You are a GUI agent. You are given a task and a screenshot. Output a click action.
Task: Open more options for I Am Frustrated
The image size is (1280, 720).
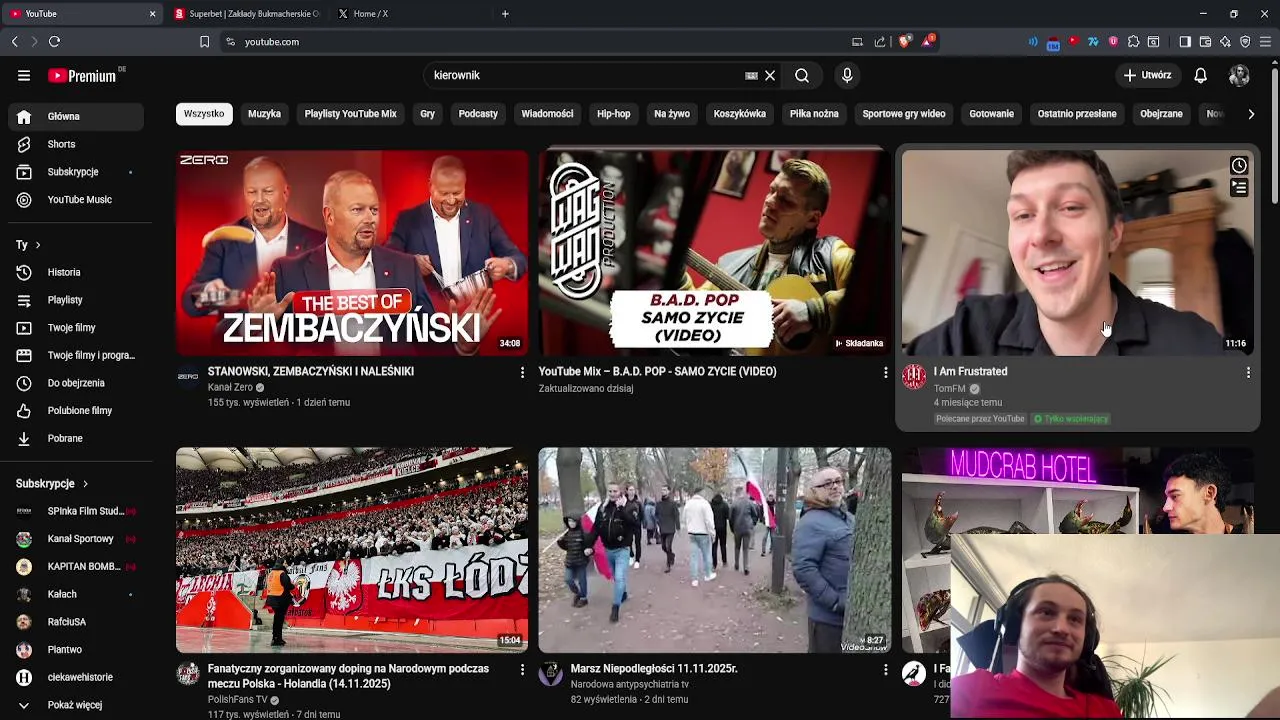point(1248,372)
